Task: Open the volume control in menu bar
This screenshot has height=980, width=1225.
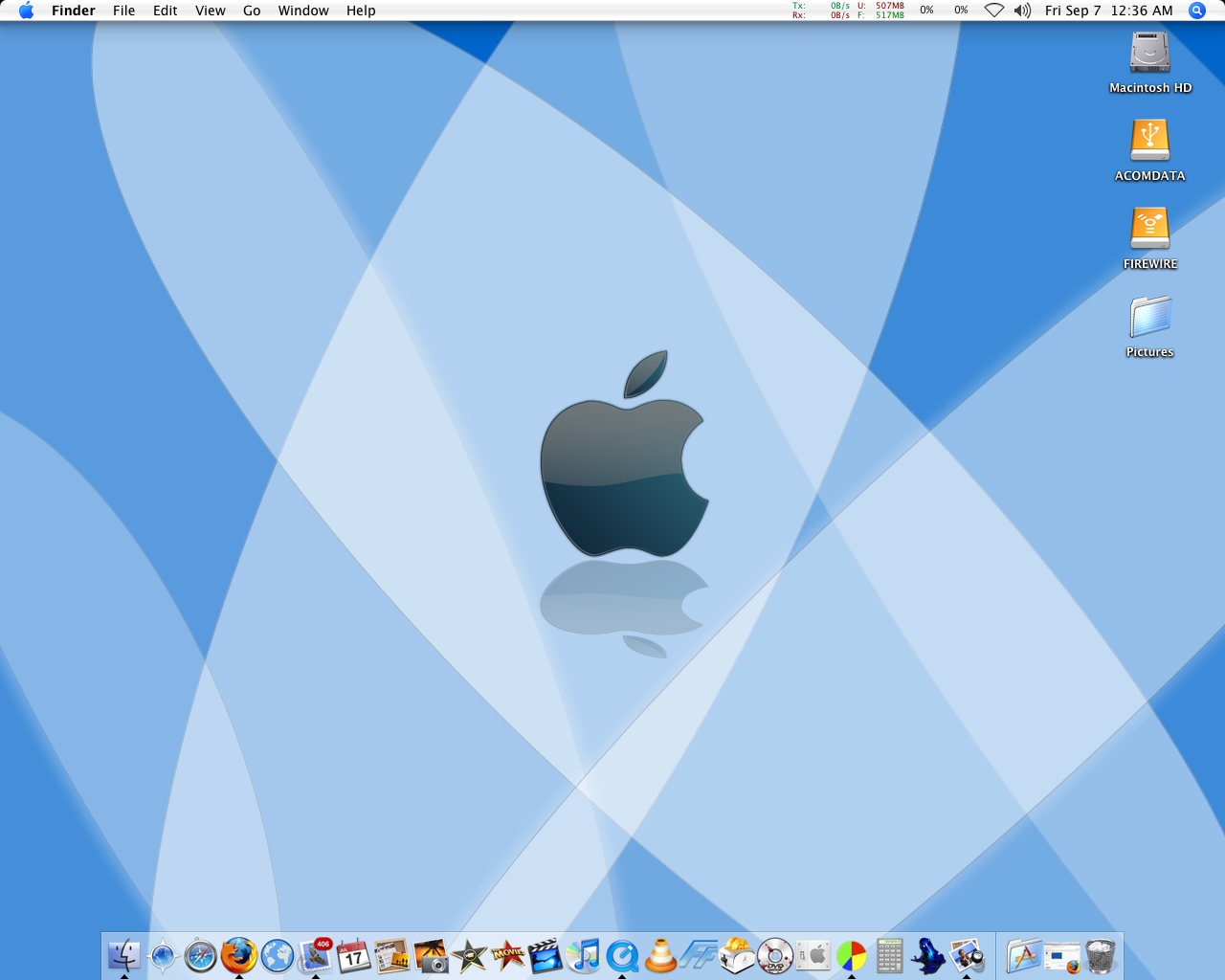Action: point(1022,11)
